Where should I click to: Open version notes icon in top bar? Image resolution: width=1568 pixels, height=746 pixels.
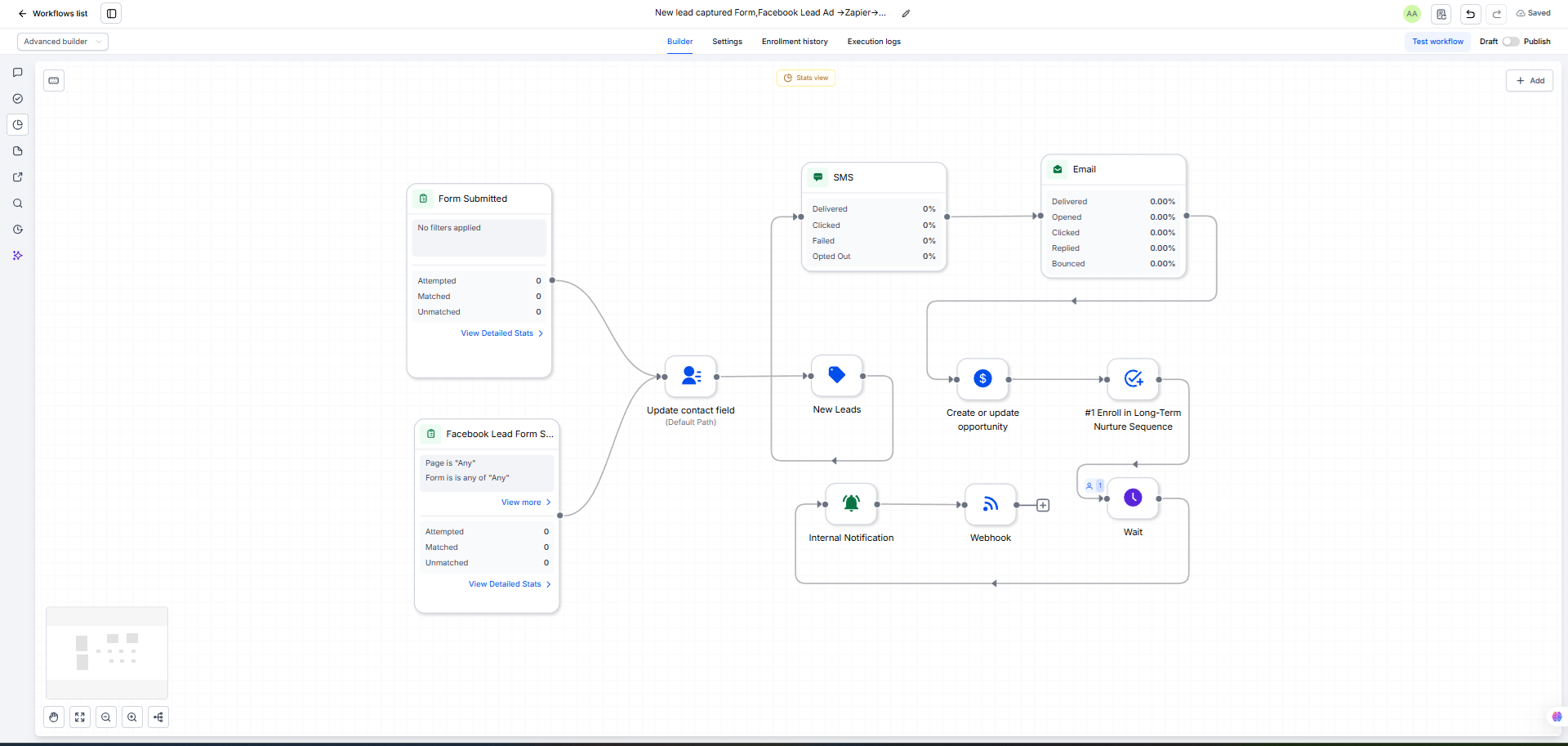tap(1441, 13)
